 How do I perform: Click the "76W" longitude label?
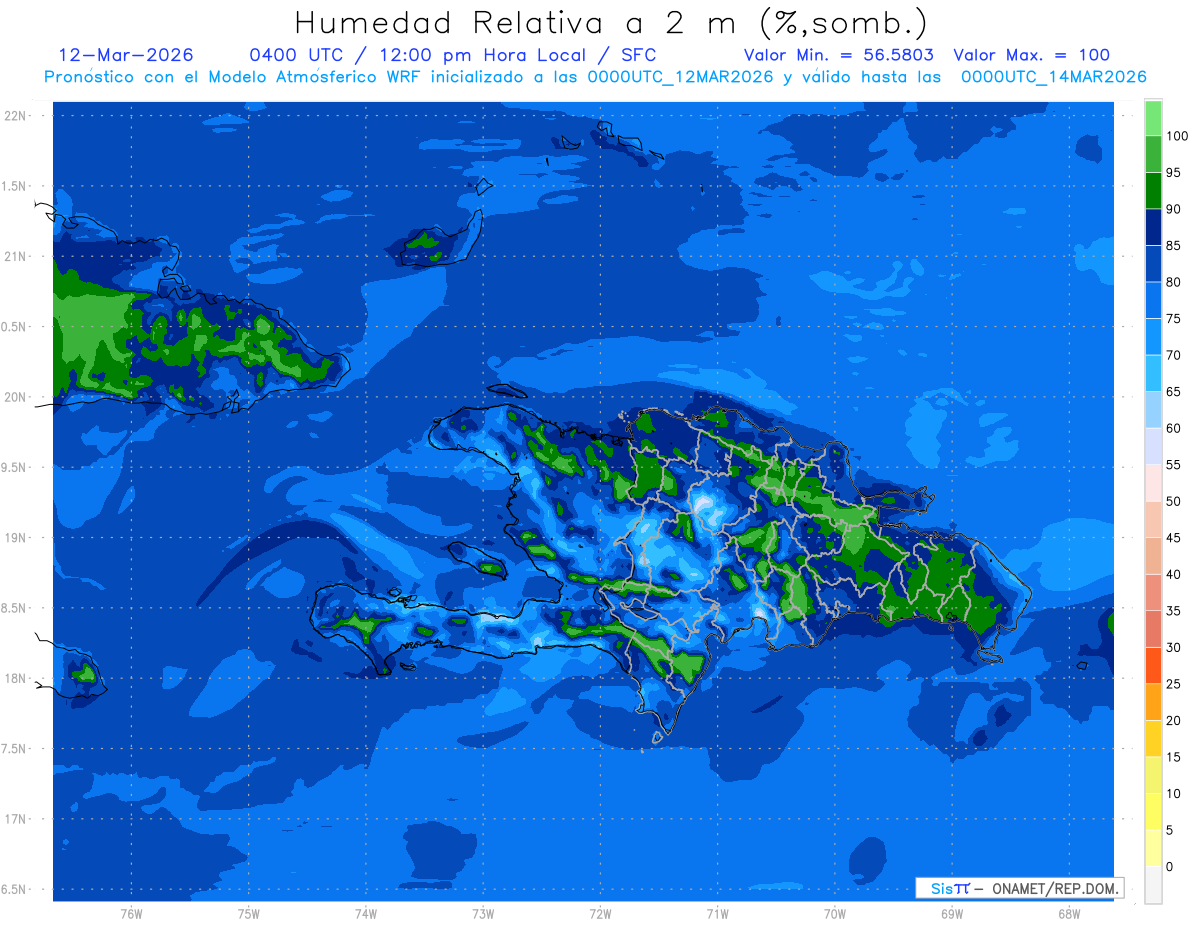[x=131, y=913]
